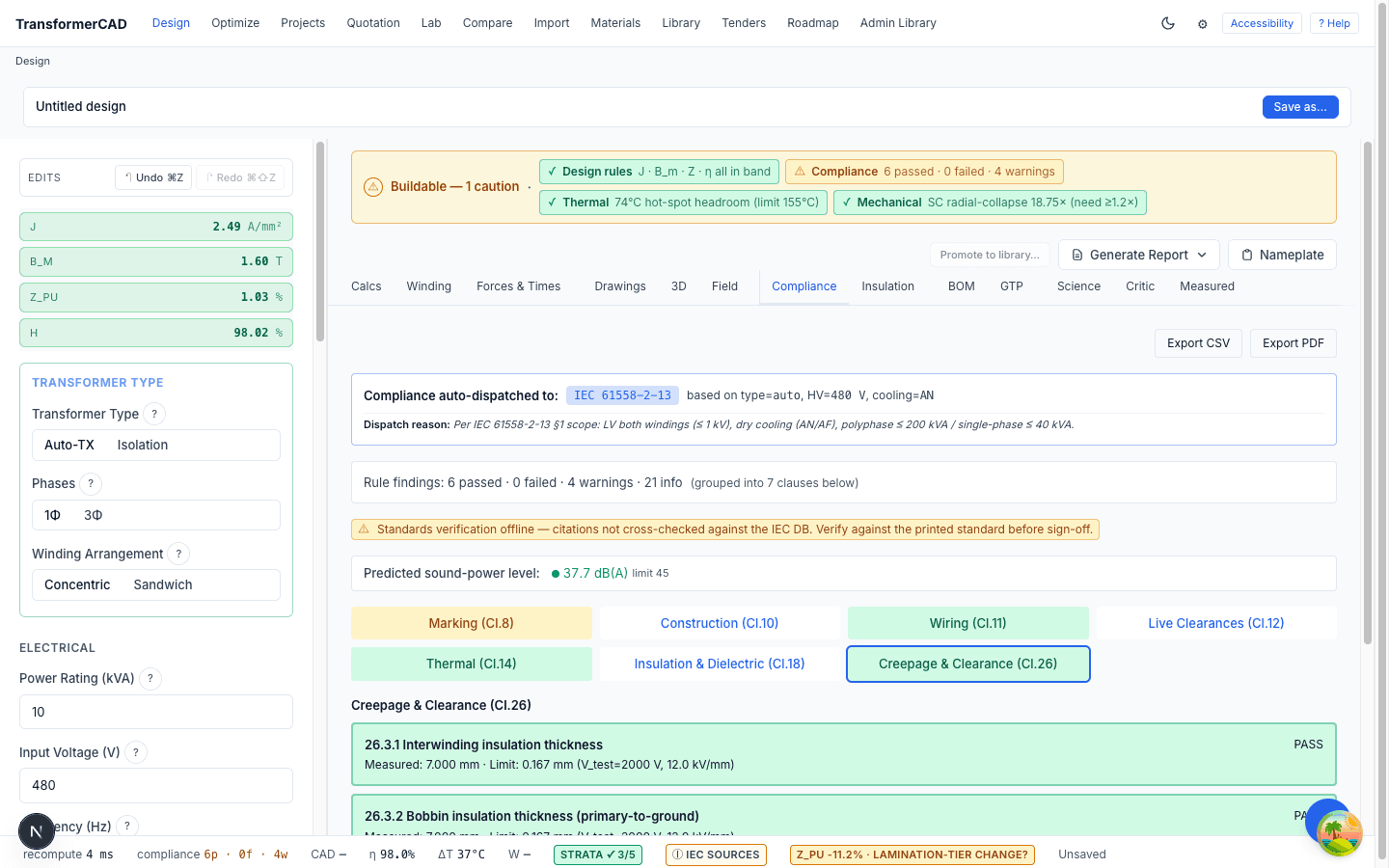Click the IEC 61558-2-13 standard tag
1389x868 pixels.
coord(622,395)
